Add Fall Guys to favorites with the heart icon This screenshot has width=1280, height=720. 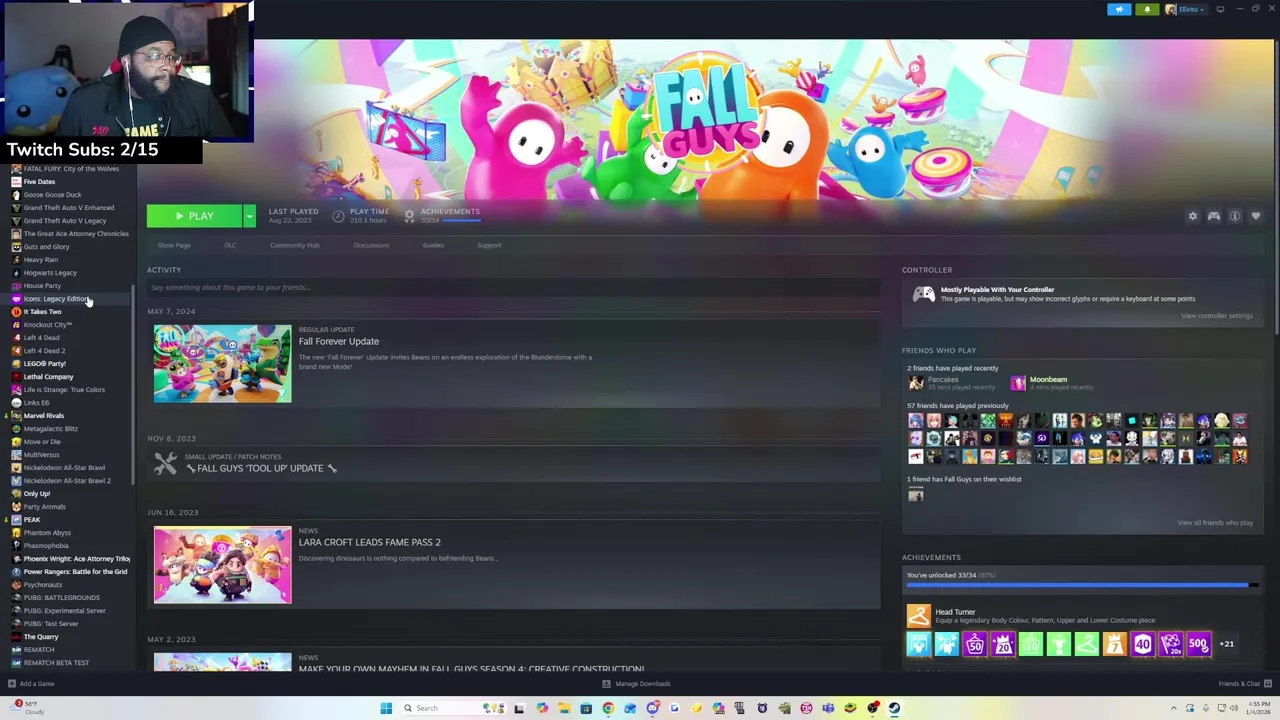pyautogui.click(x=1256, y=216)
